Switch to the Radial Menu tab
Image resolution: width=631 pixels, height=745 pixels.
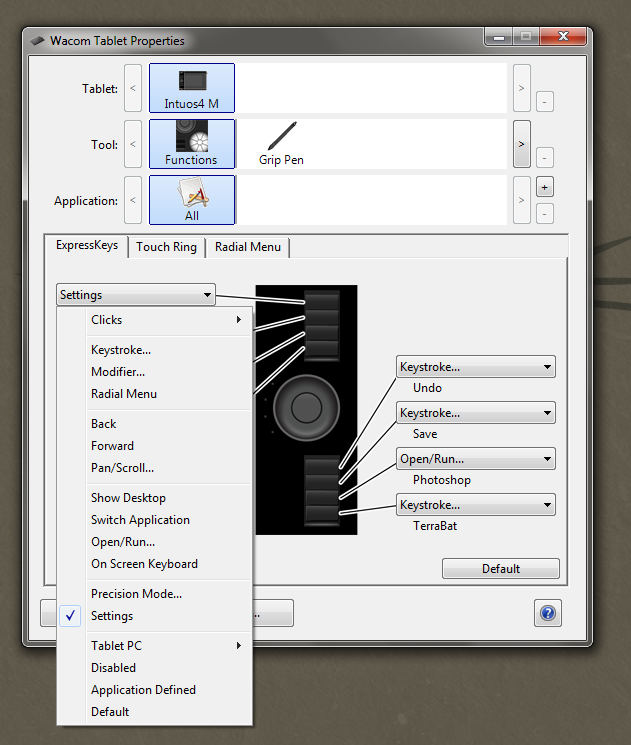pyautogui.click(x=248, y=247)
